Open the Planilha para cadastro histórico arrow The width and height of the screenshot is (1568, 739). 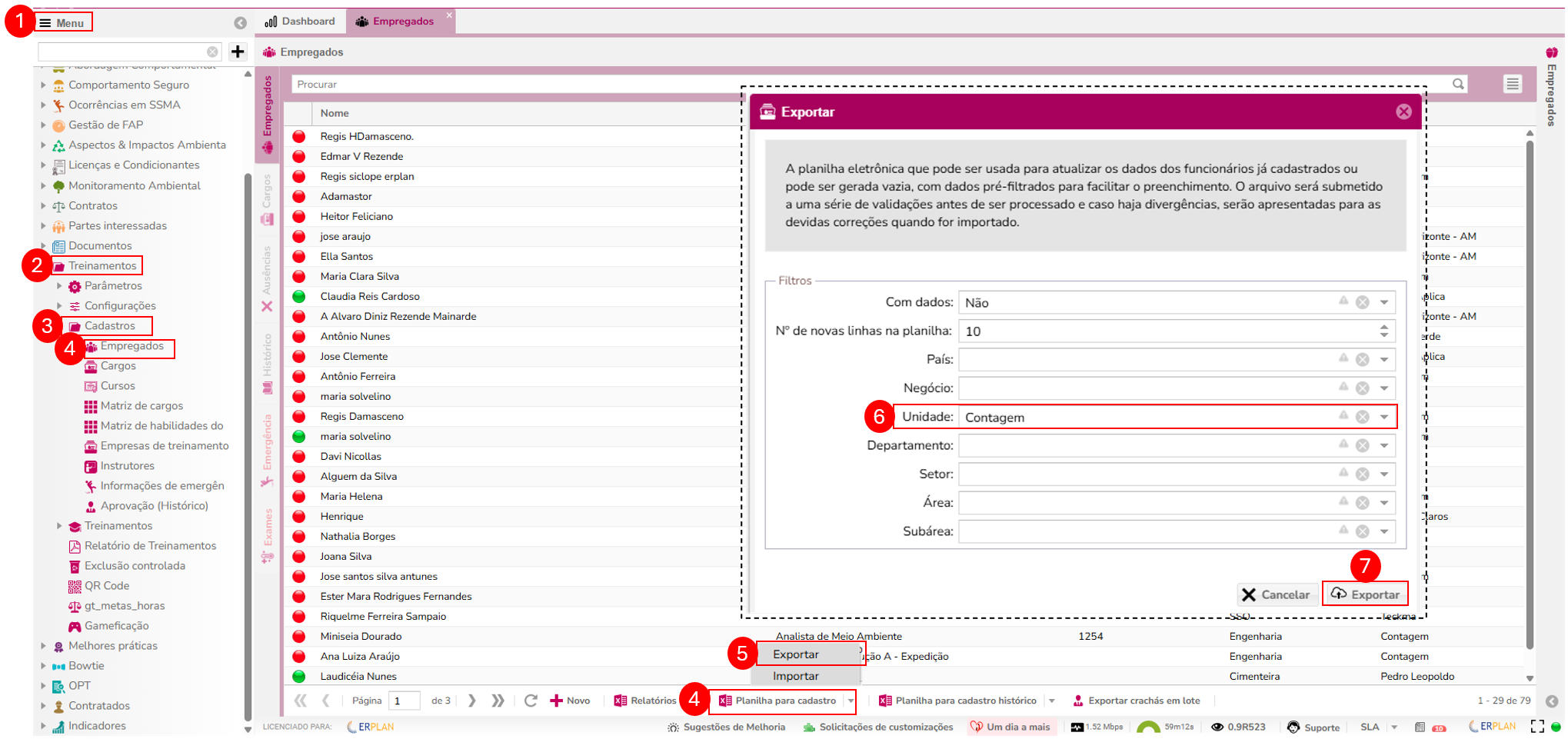pyautogui.click(x=1052, y=701)
